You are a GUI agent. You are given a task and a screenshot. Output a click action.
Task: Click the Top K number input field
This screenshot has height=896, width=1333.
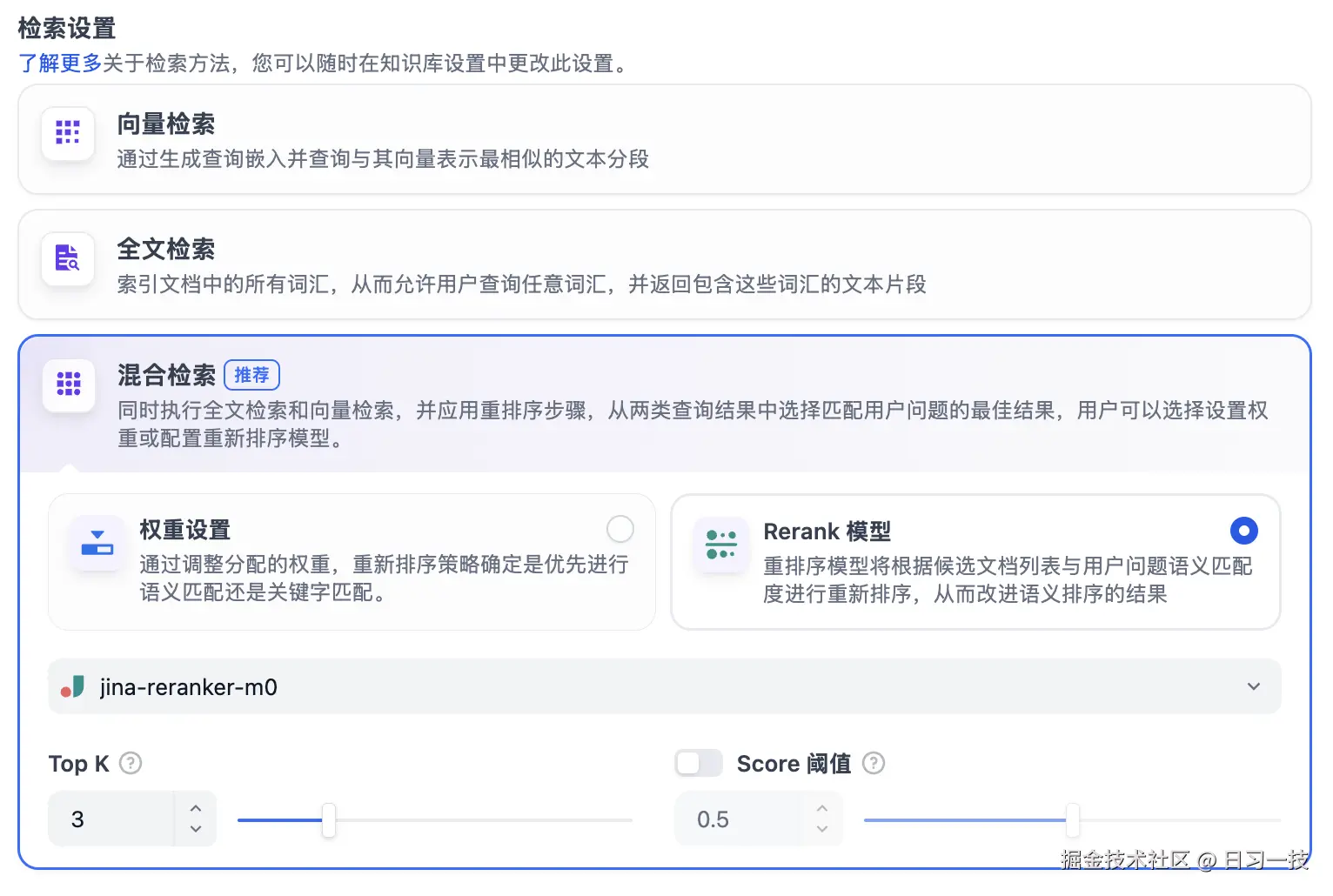pyautogui.click(x=113, y=819)
